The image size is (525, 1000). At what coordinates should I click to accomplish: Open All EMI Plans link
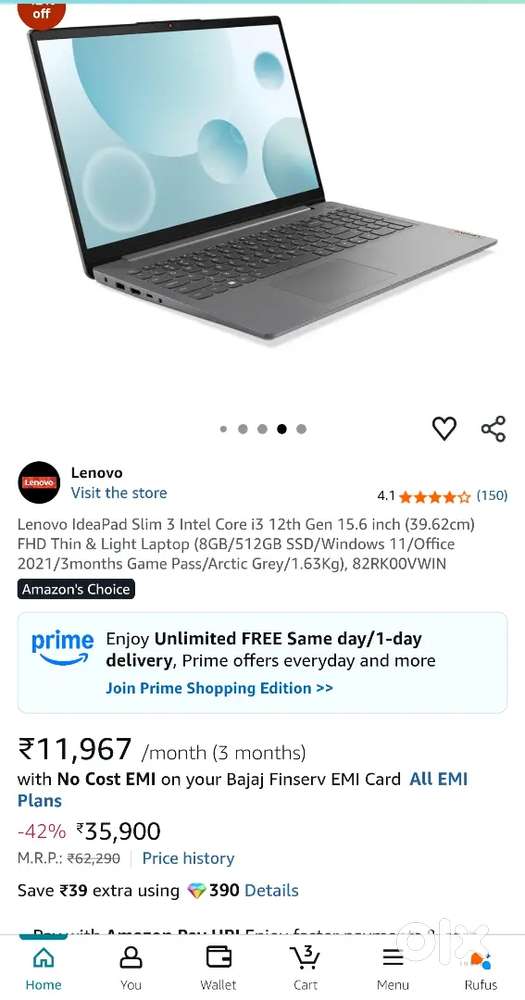coord(242,790)
